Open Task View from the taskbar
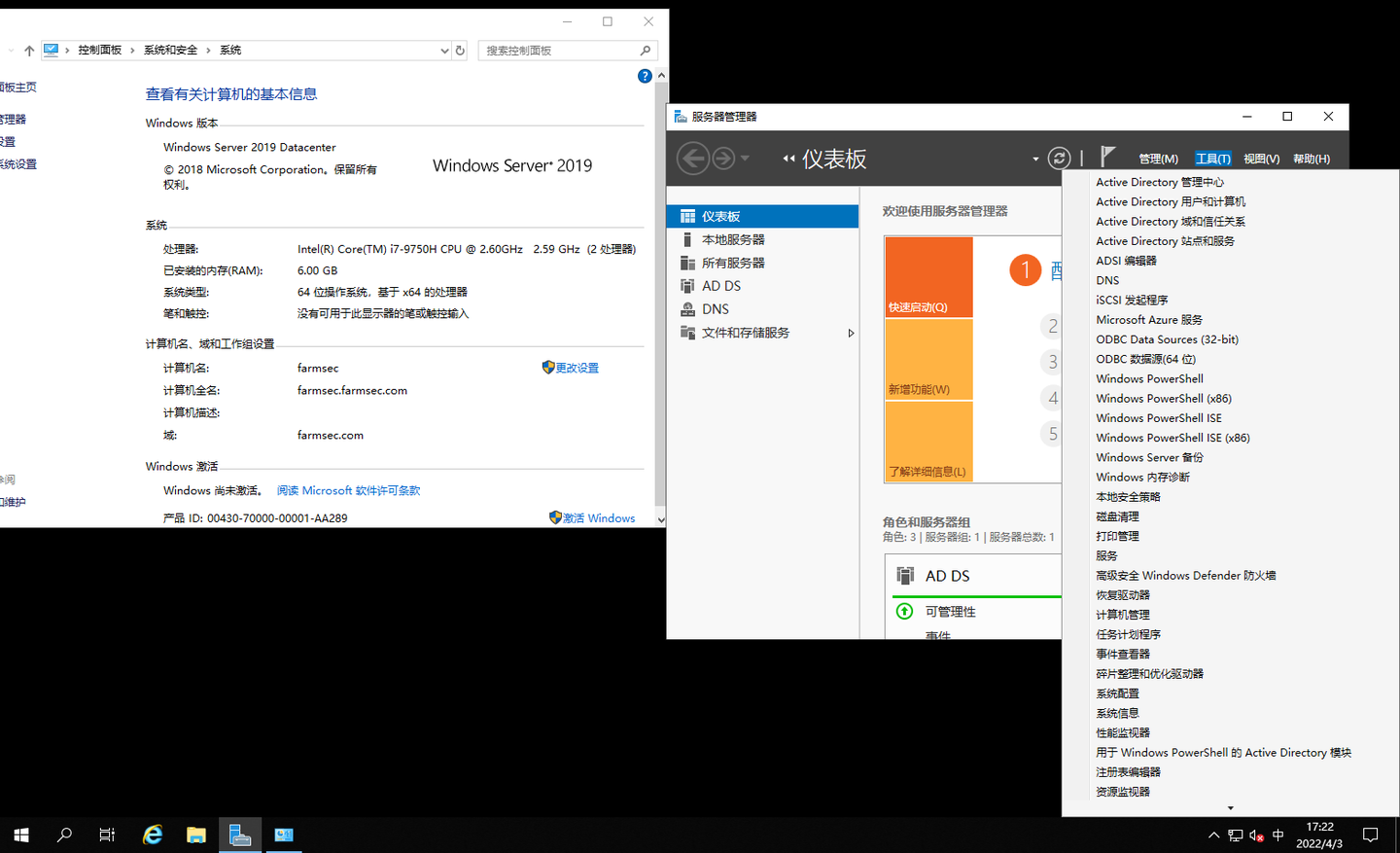This screenshot has width=1400, height=853. (x=107, y=835)
